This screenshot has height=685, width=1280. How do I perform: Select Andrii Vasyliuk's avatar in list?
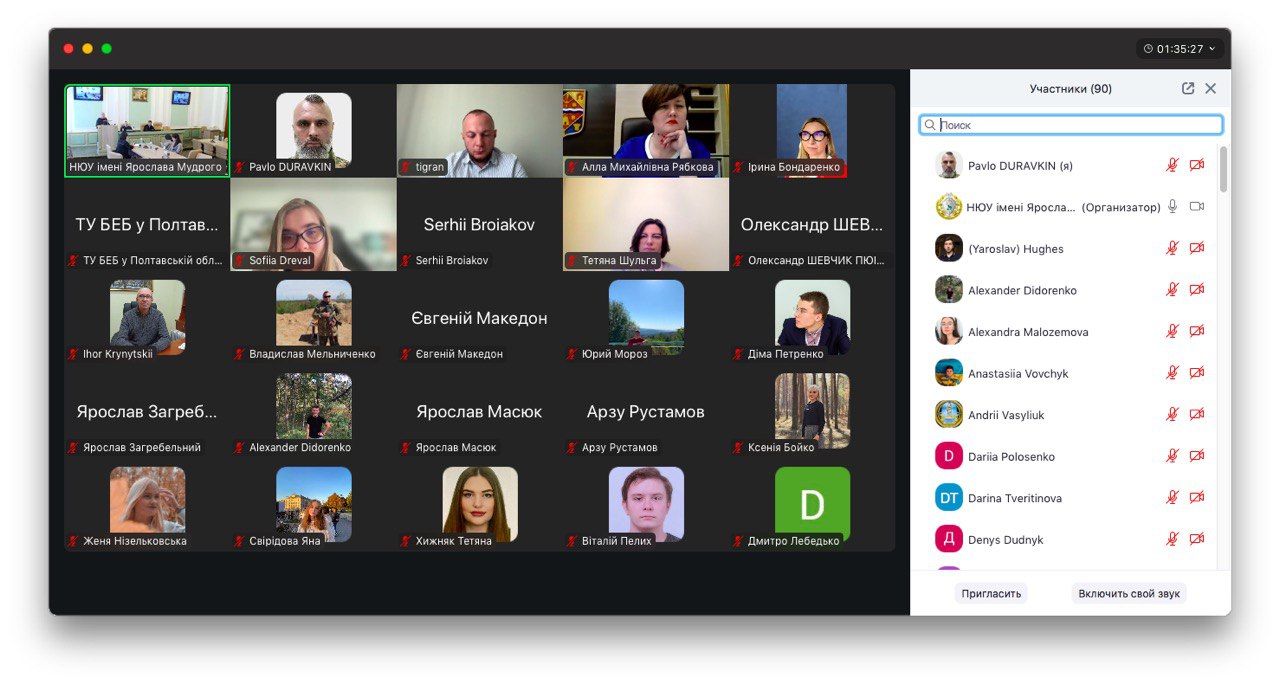948,415
